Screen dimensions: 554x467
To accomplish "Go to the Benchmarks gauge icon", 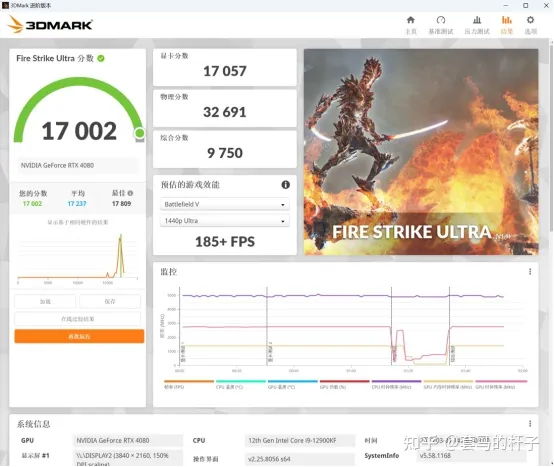I will (x=441, y=20).
